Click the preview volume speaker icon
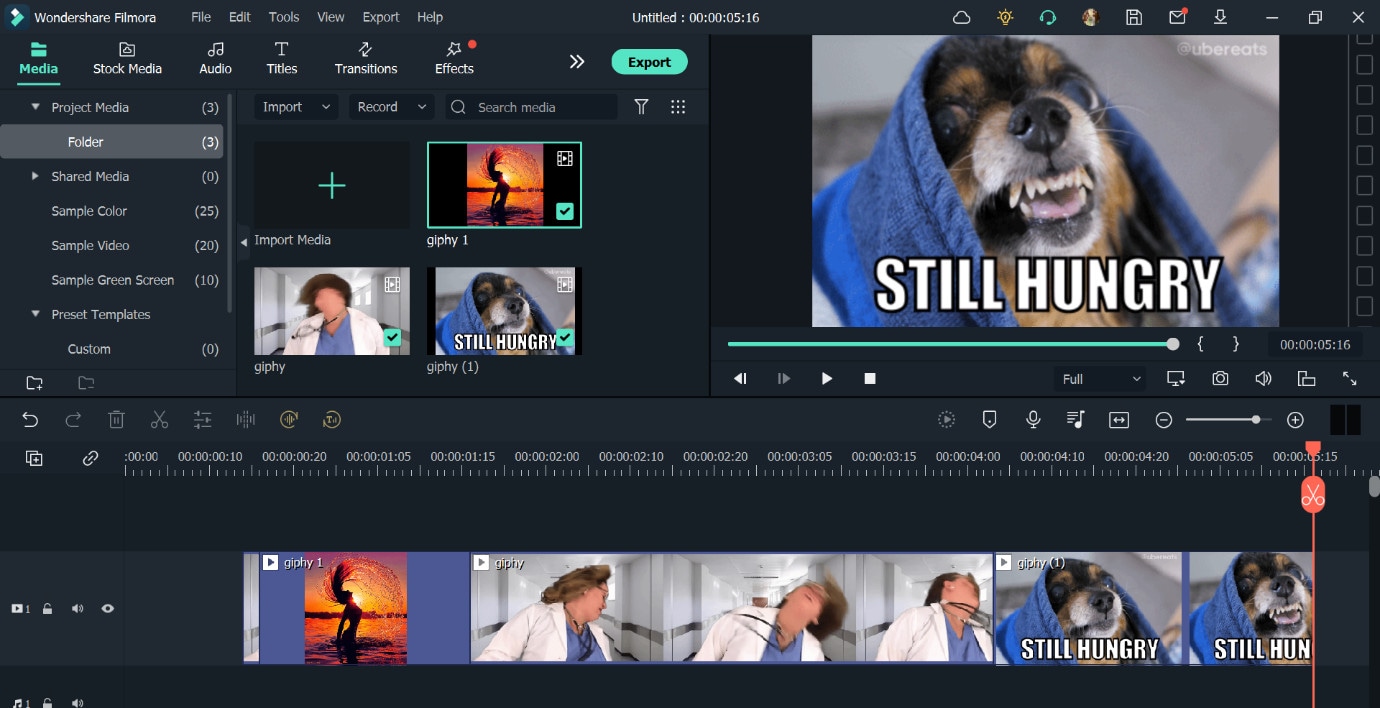Screen dimensions: 1380x708 tap(1263, 379)
